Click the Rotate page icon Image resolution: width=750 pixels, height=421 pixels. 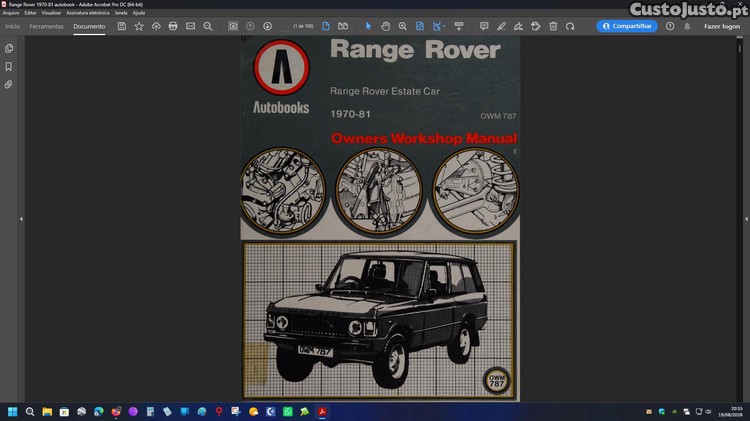(570, 26)
